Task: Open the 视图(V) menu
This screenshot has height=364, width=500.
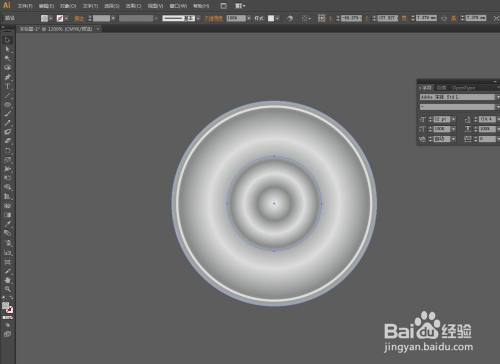Action: [155, 6]
